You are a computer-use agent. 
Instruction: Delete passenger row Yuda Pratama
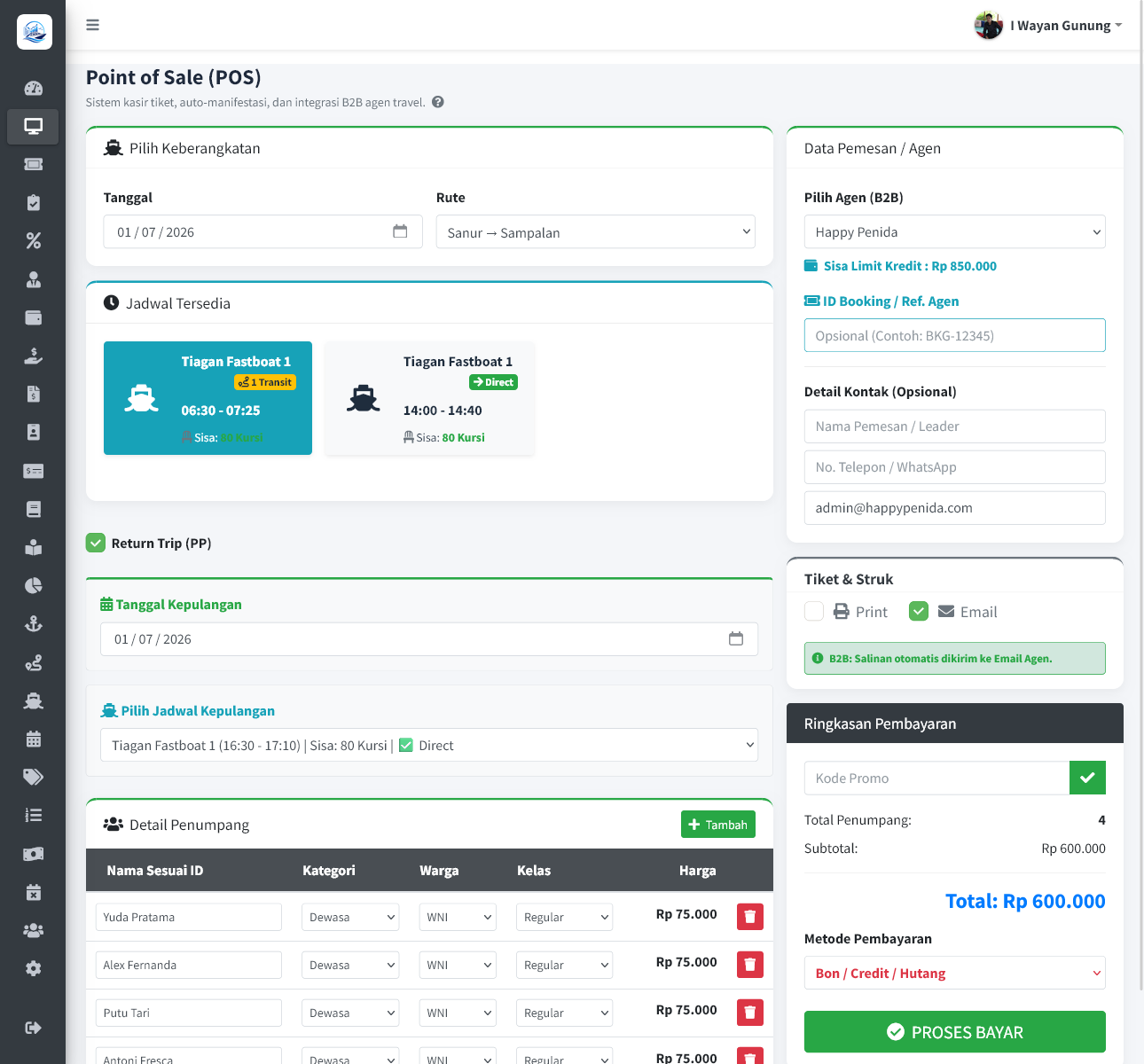click(750, 917)
